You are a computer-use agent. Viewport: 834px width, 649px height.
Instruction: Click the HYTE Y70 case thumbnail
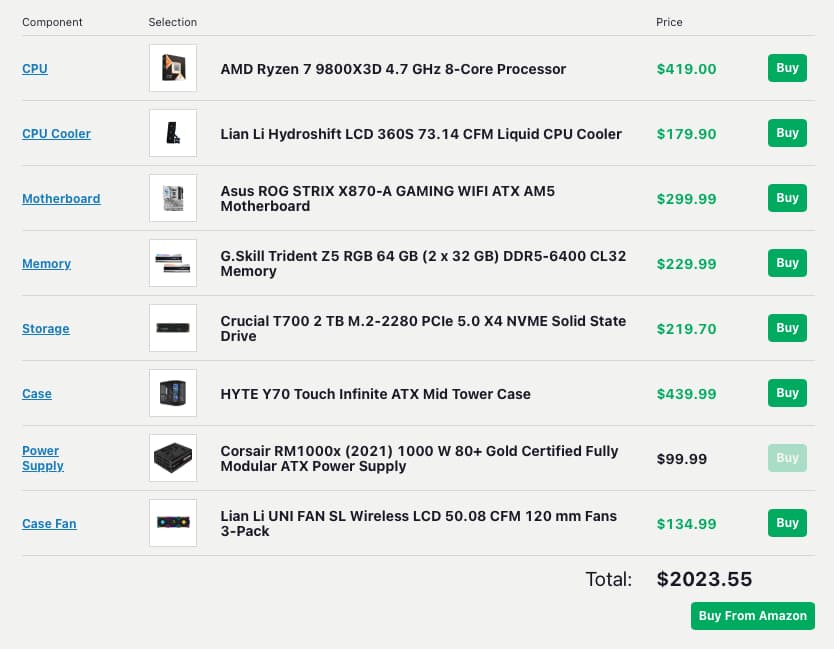click(x=172, y=393)
